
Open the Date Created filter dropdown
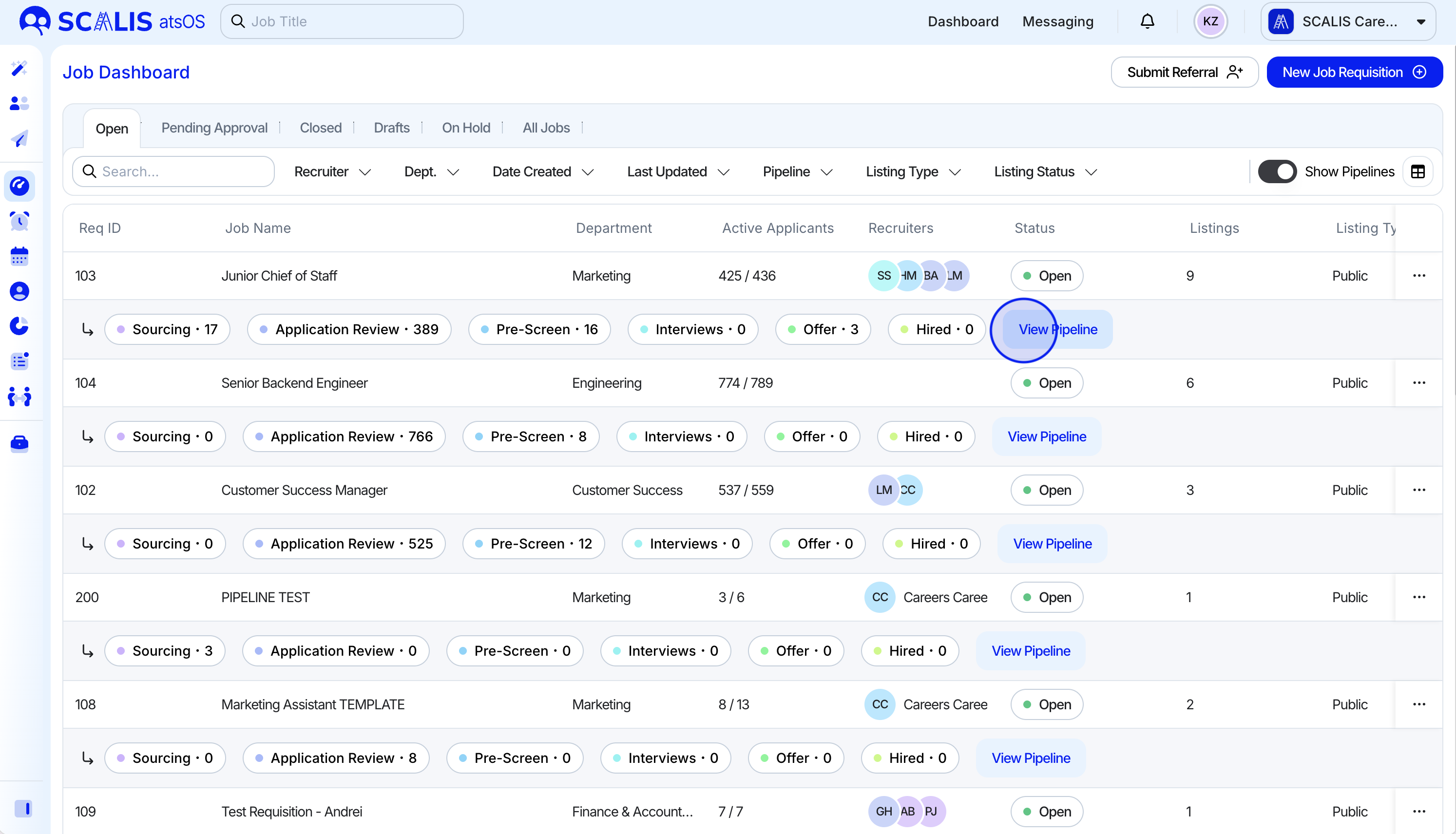tap(542, 172)
